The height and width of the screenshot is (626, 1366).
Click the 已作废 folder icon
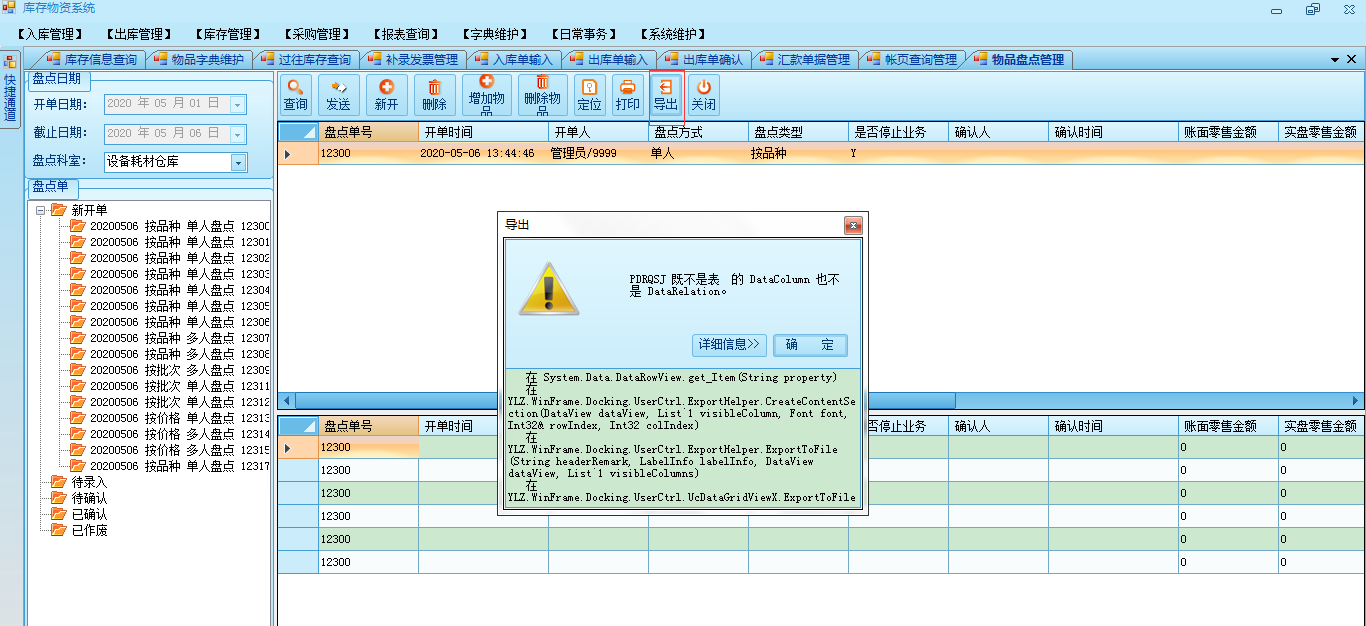[x=59, y=530]
